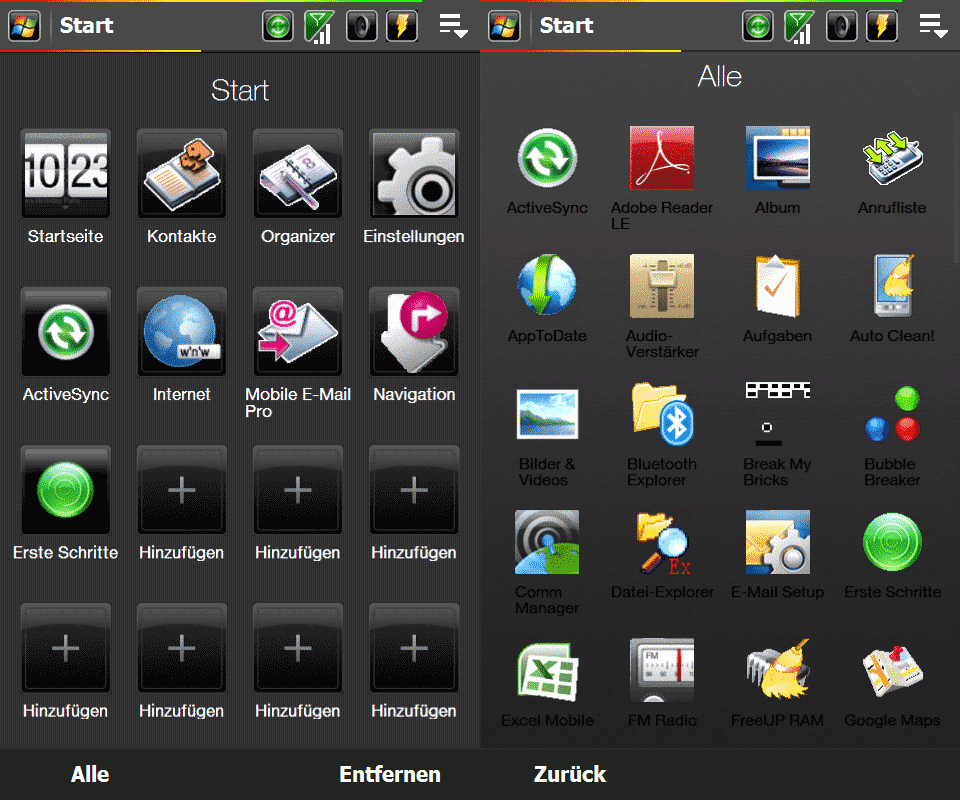This screenshot has height=800, width=960.
Task: Open the Kontakte address book
Action: 182,173
